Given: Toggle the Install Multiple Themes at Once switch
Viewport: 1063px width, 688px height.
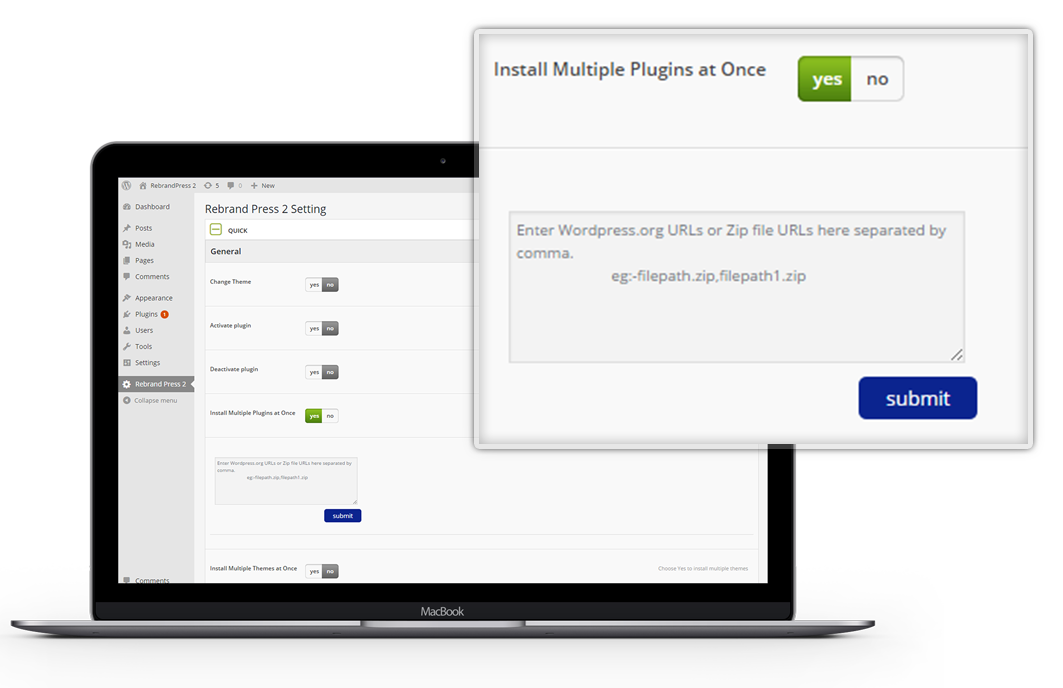Looking at the screenshot, I should click(x=321, y=571).
